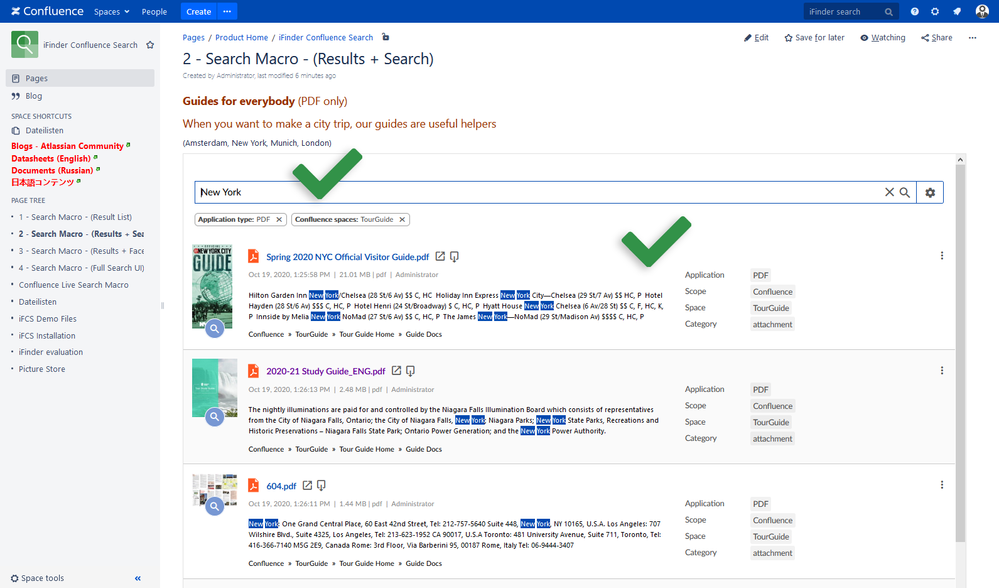Download 2020-21 Study Guide using the download icon
This screenshot has height=588, width=999.
click(409, 371)
